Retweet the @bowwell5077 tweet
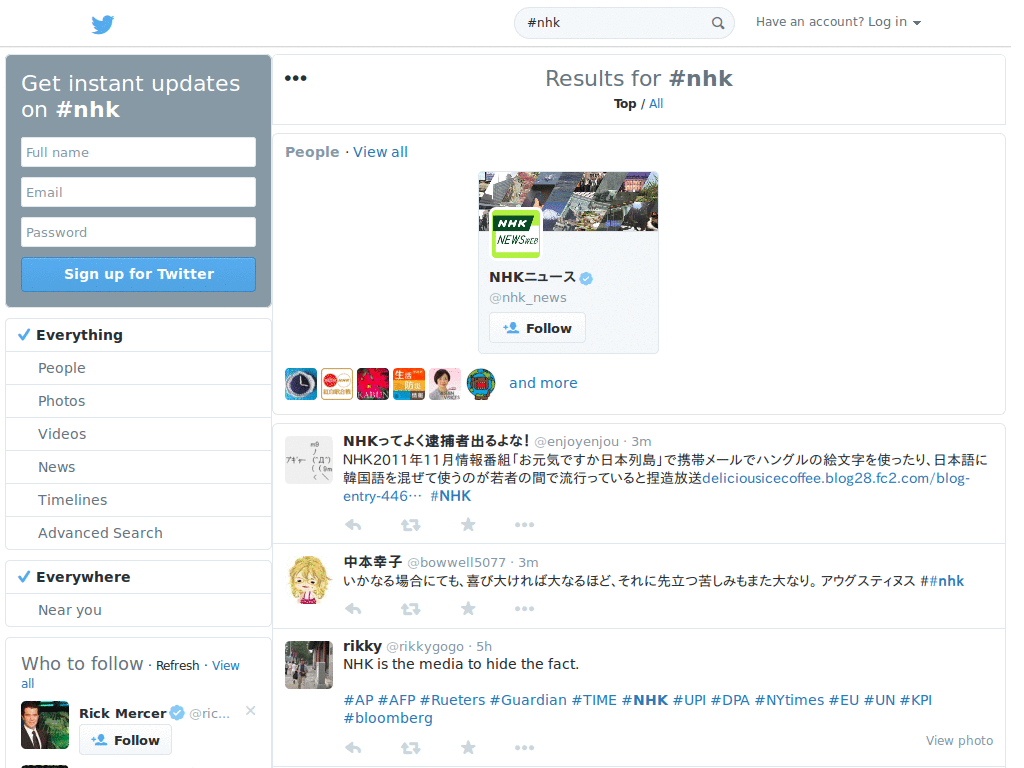This screenshot has height=768, width=1024. pos(410,609)
